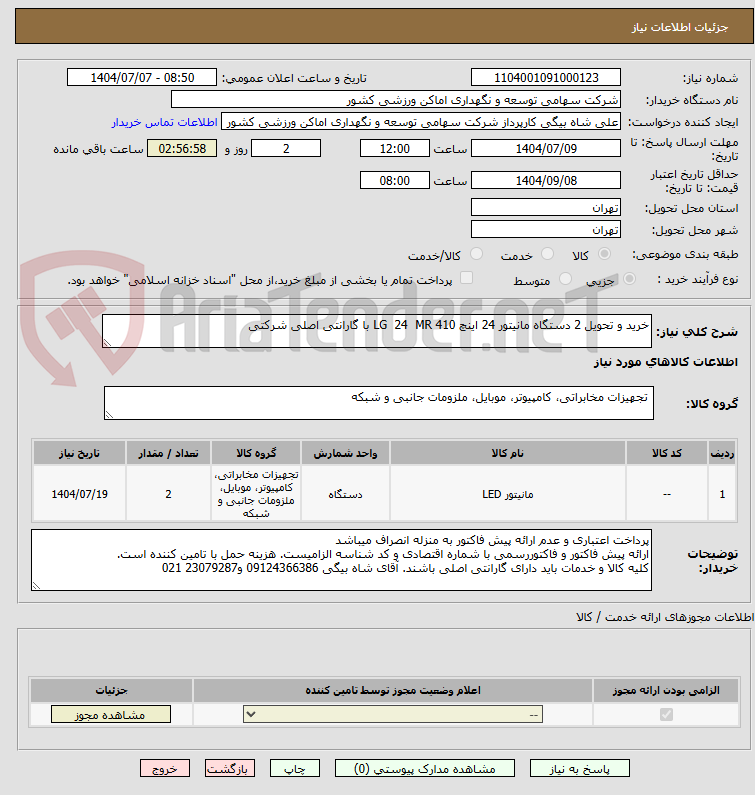Click the جزئیات column header
This screenshot has width=755, height=795.
pyautogui.click(x=111, y=690)
